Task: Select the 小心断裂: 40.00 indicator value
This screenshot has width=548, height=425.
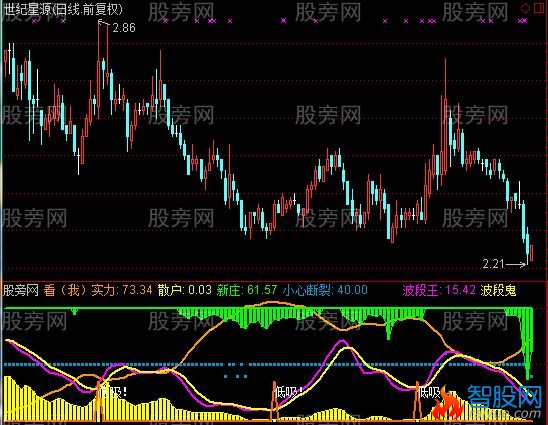Action: 325,290
